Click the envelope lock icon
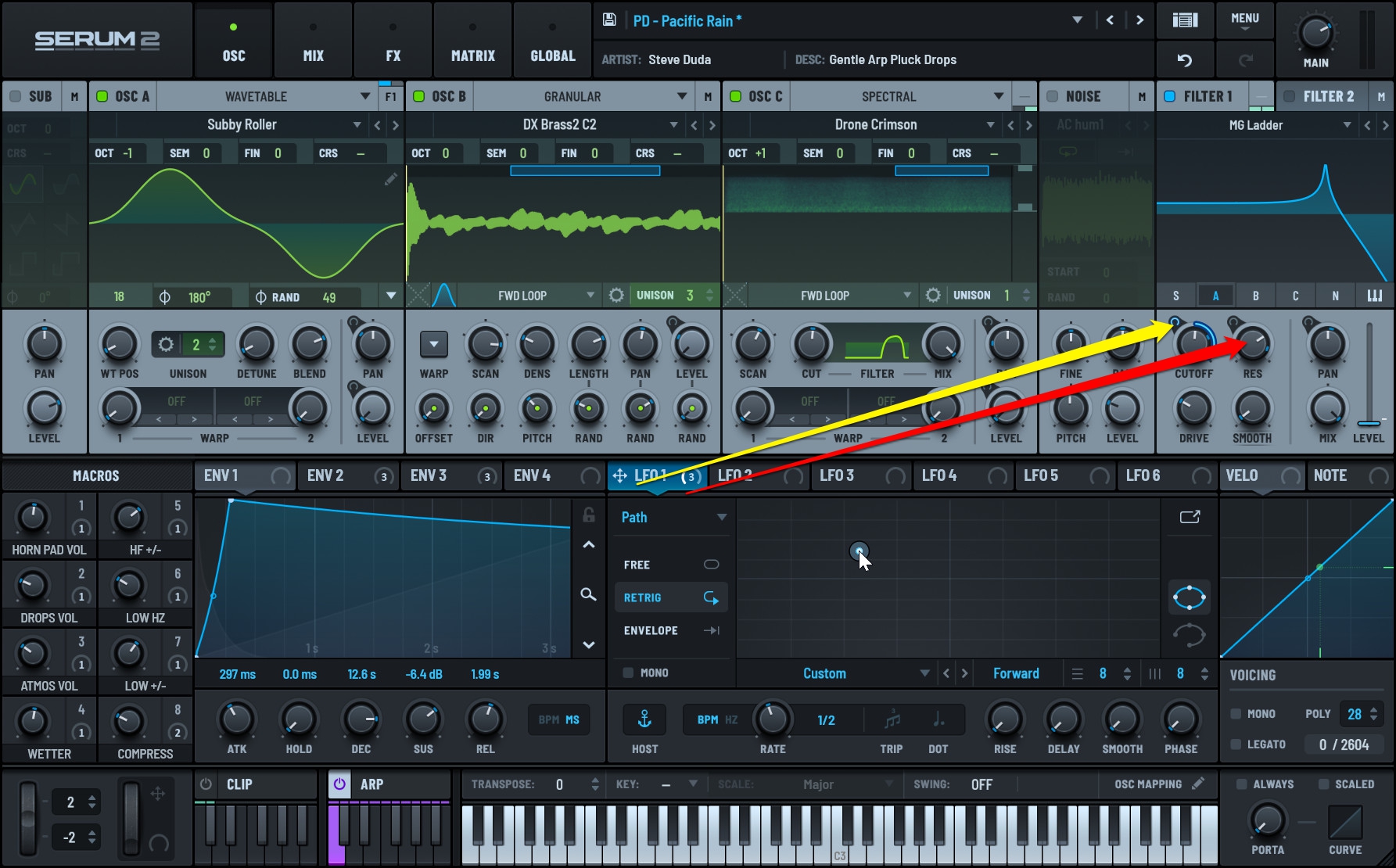The height and width of the screenshot is (868, 1396). [x=589, y=515]
